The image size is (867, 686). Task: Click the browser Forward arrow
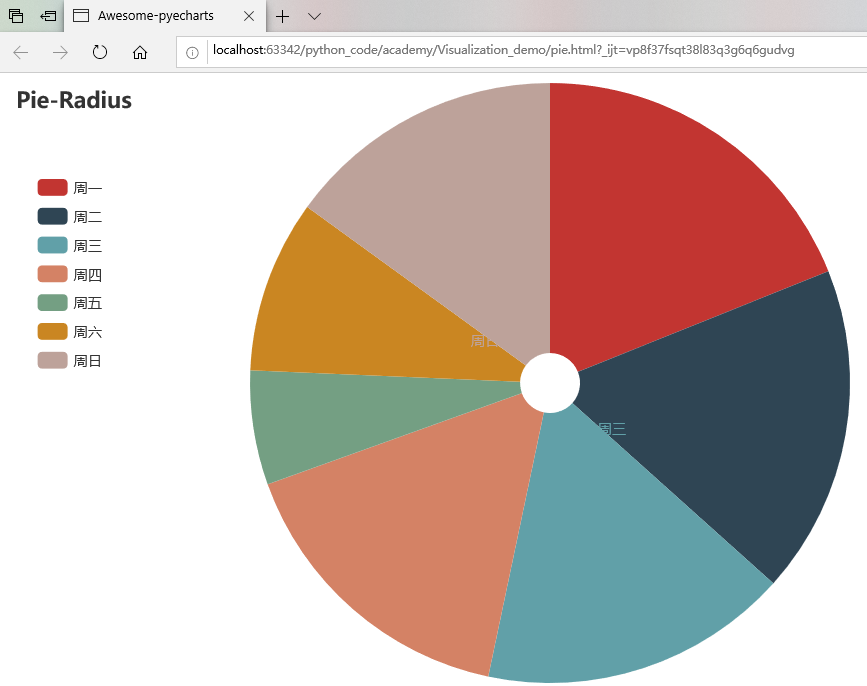tap(60, 53)
